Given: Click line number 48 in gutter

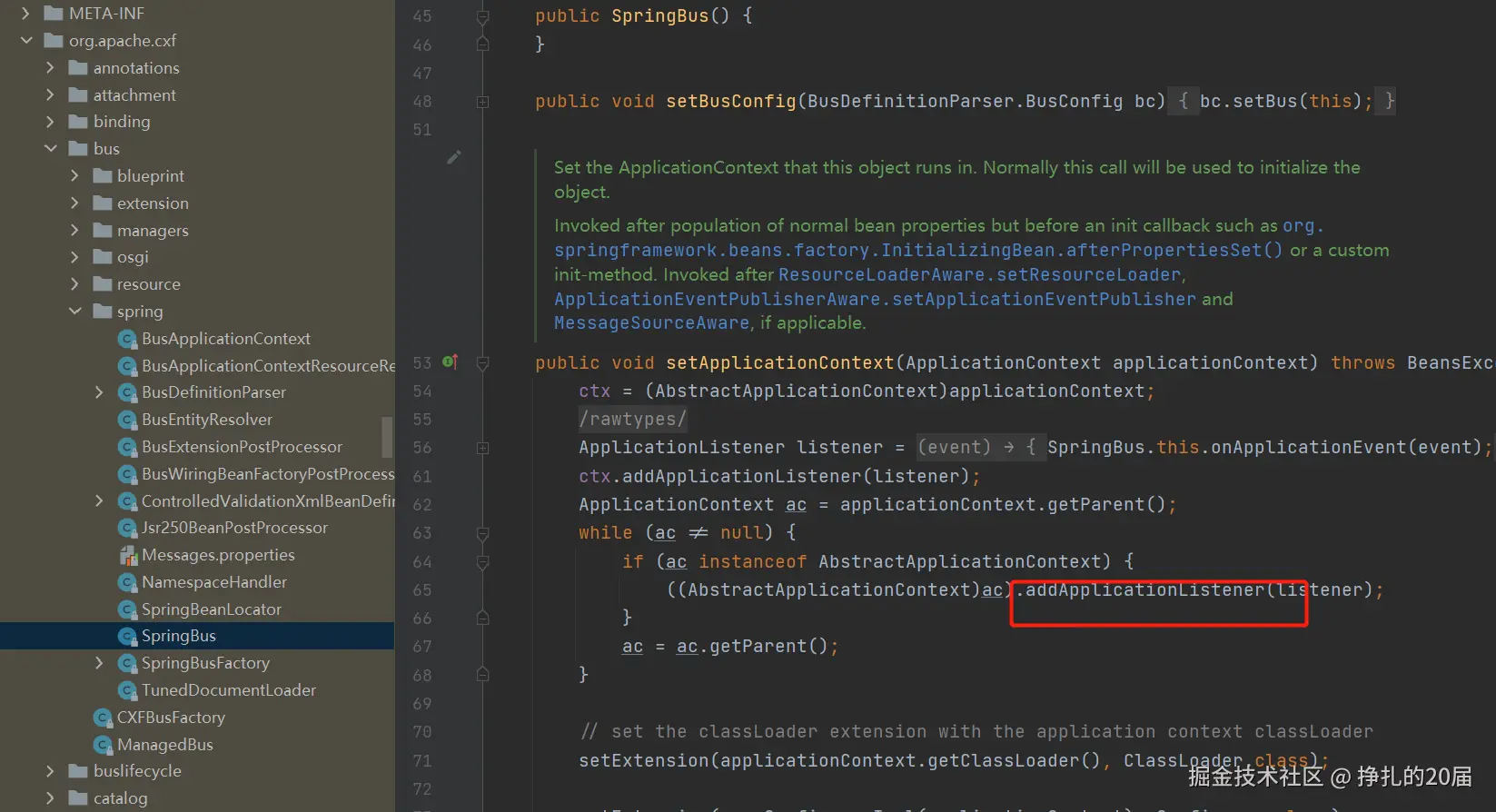Looking at the screenshot, I should 422,102.
